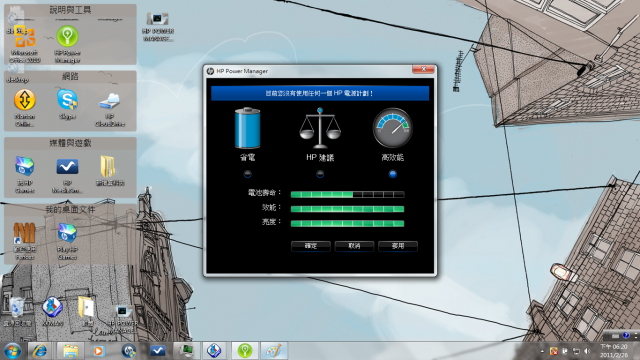Click the 媒體與遊戲 fence title
Image resolution: width=640 pixels, height=360 pixels.
tap(70, 143)
